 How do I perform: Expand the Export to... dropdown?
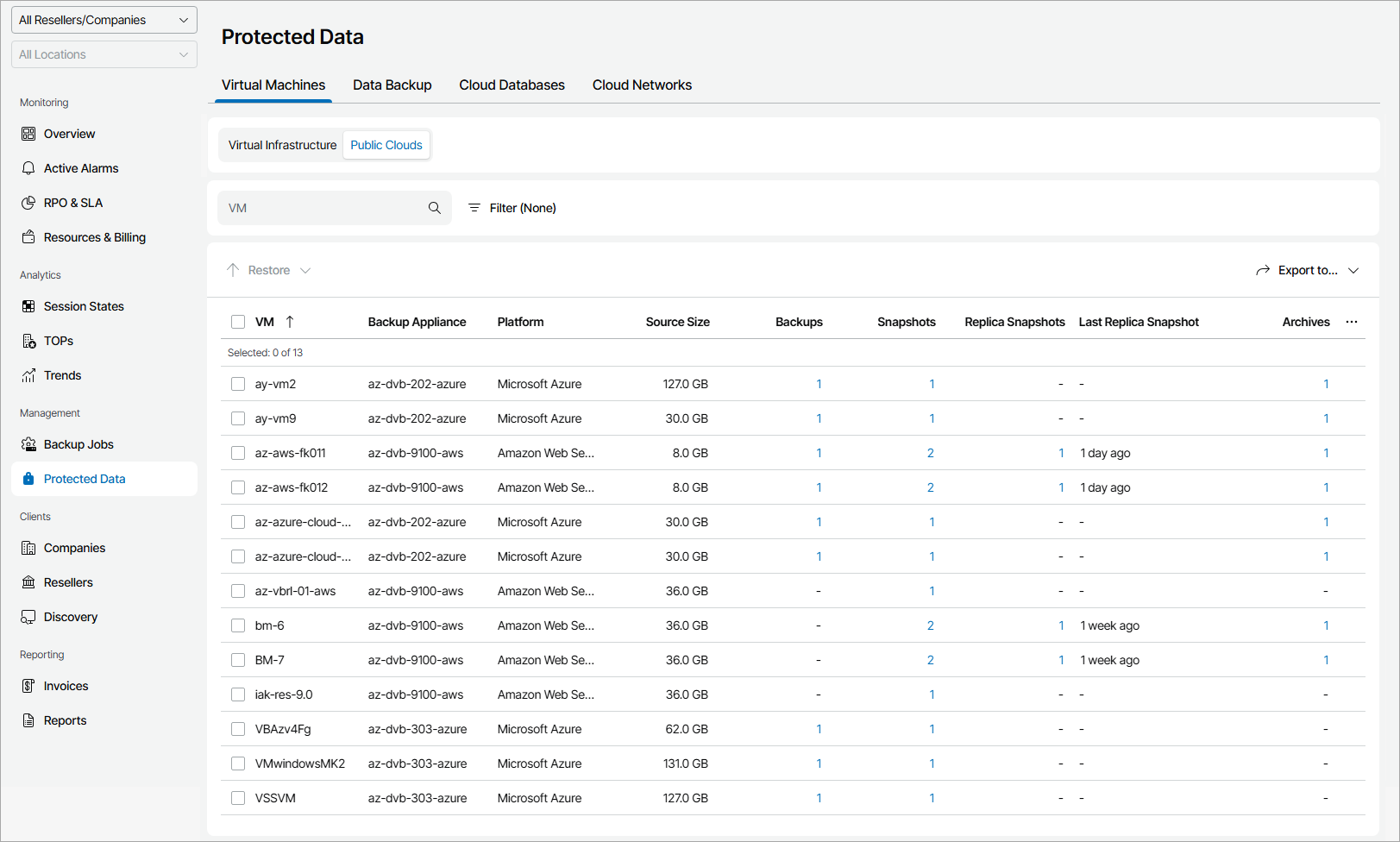click(1308, 270)
